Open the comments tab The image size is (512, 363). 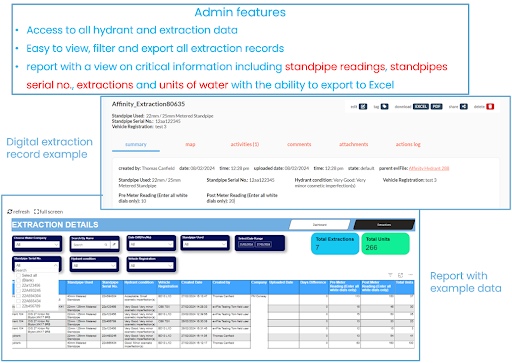coord(299,144)
